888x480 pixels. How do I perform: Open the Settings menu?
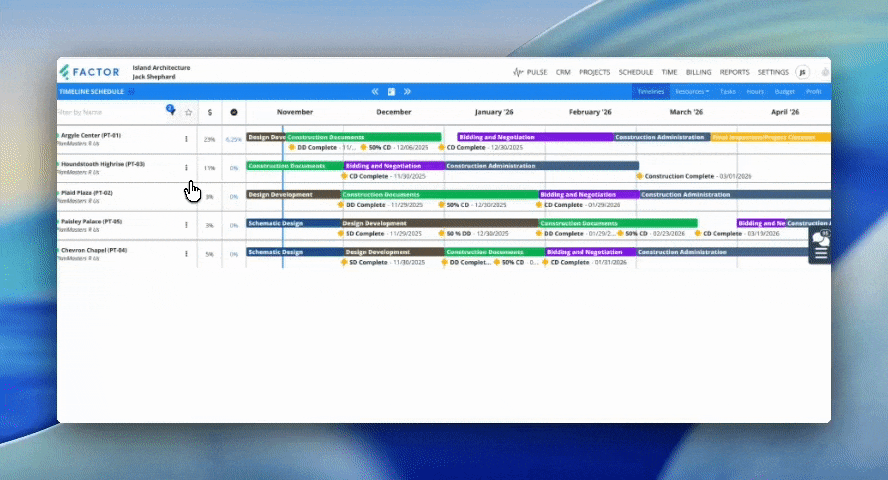click(773, 72)
